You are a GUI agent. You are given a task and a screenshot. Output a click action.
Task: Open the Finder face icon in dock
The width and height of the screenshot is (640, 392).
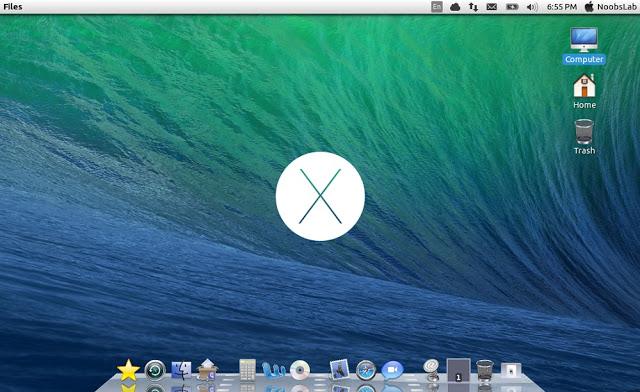click(181, 371)
